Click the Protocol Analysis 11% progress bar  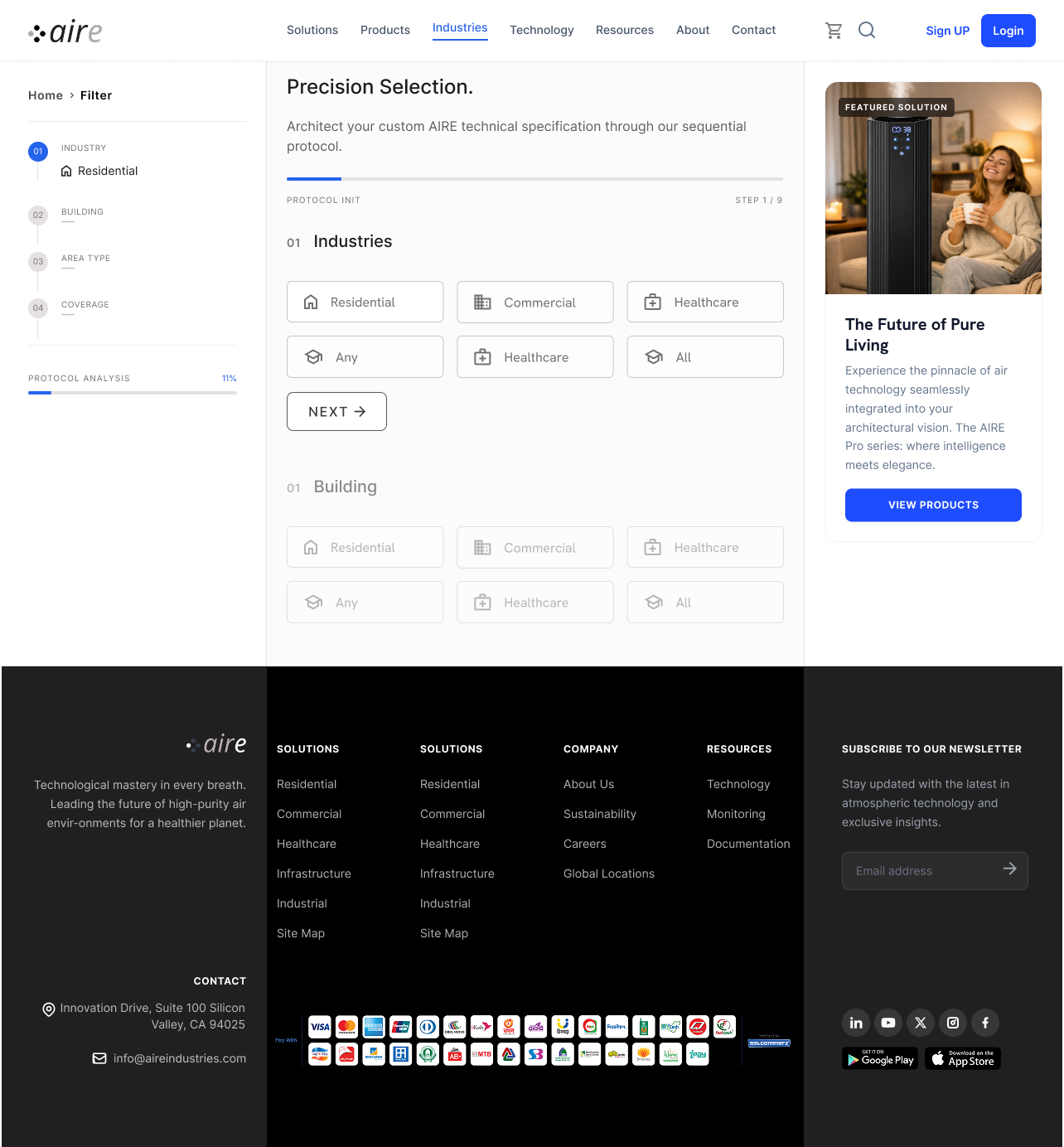(x=133, y=393)
